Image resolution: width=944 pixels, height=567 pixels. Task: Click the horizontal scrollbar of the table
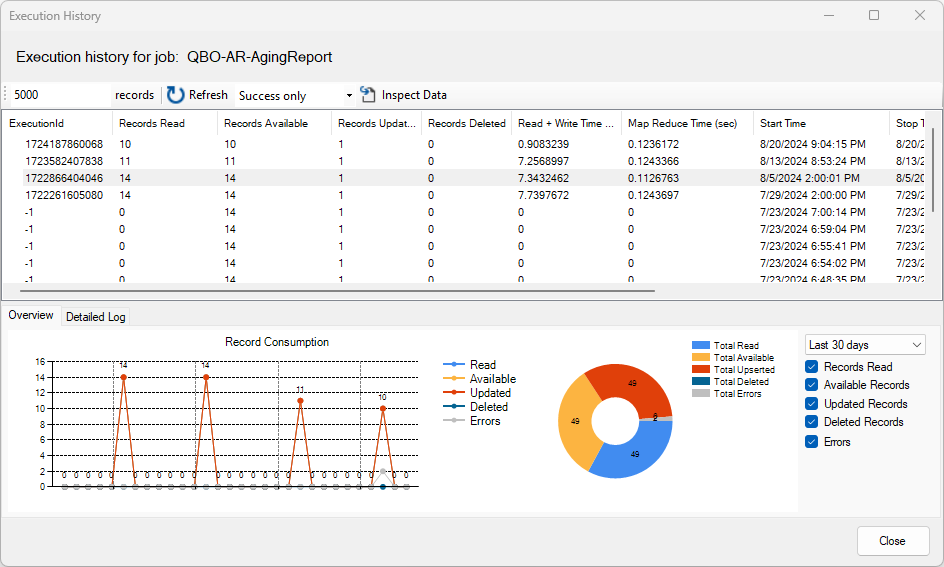pyautogui.click(x=337, y=291)
